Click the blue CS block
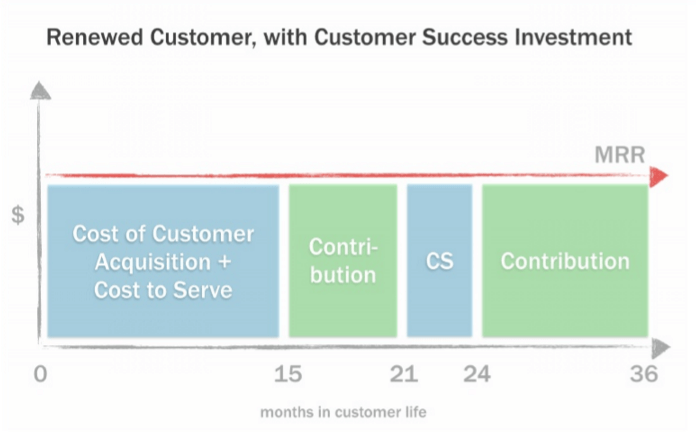The height and width of the screenshot is (437, 696). tap(439, 261)
